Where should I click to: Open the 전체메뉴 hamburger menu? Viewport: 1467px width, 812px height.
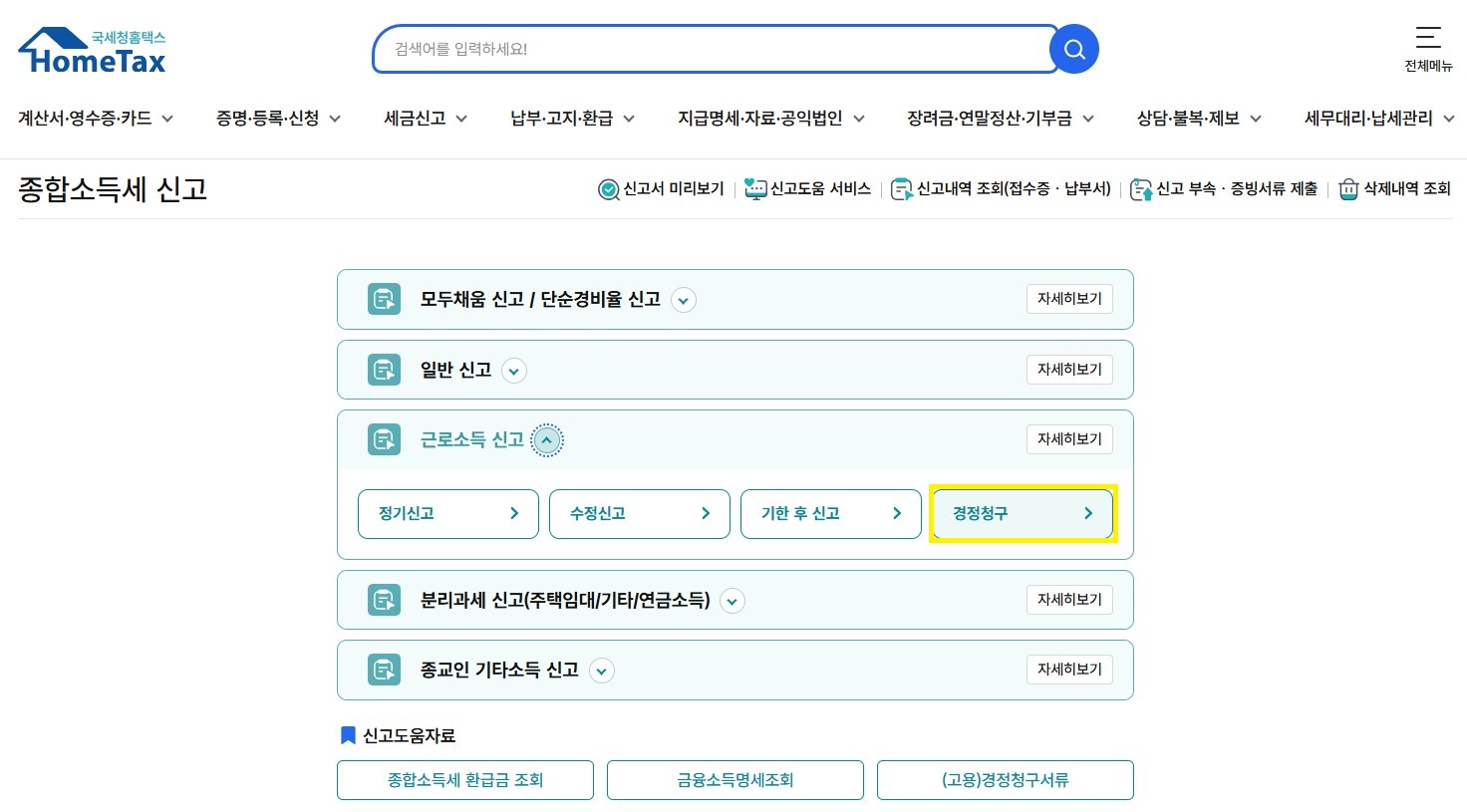(1427, 40)
